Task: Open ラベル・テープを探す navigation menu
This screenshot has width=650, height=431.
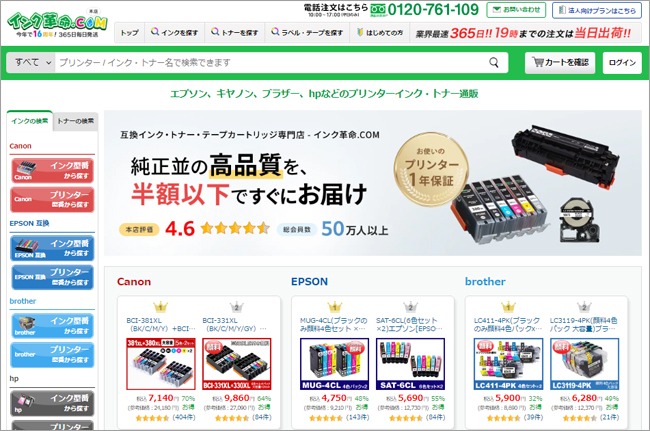Action: click(307, 32)
